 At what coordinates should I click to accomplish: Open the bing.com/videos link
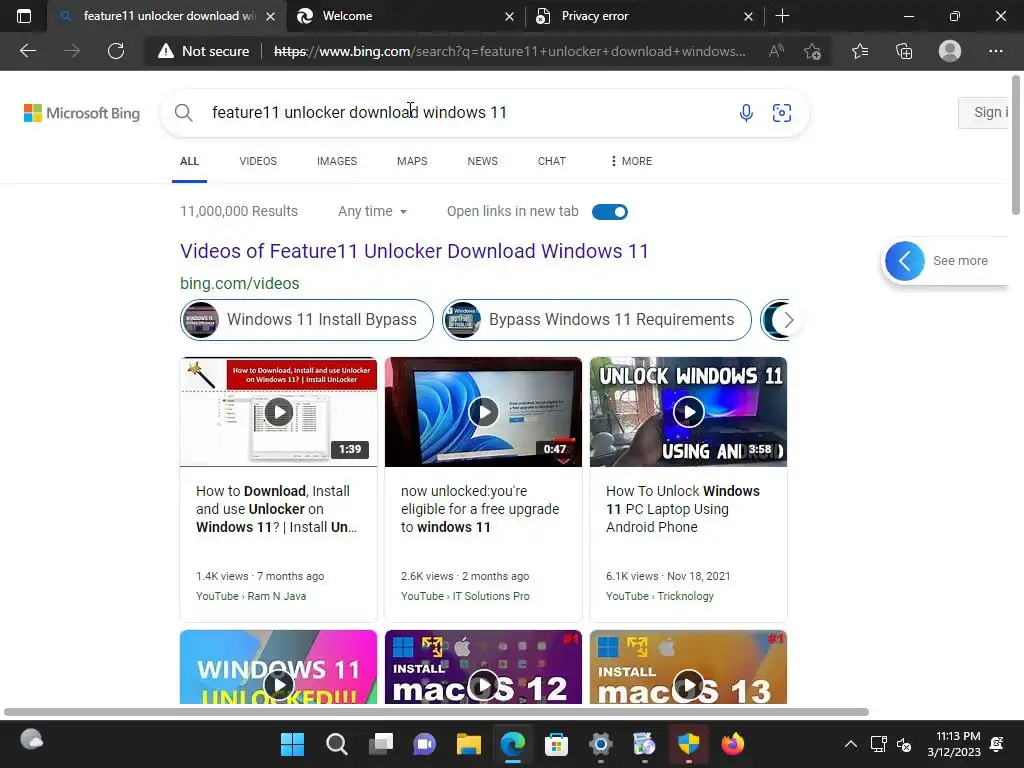pos(240,283)
